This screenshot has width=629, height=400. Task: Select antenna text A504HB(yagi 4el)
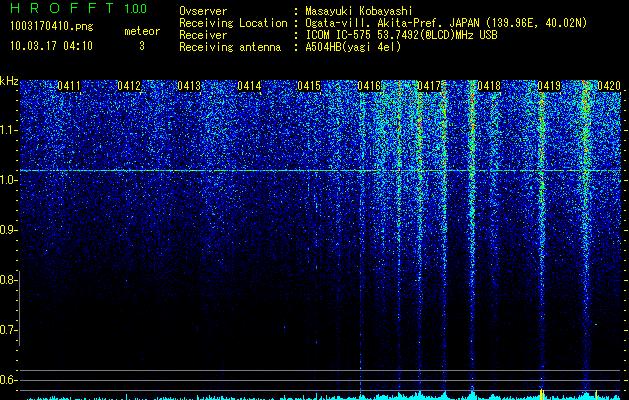click(x=353, y=47)
